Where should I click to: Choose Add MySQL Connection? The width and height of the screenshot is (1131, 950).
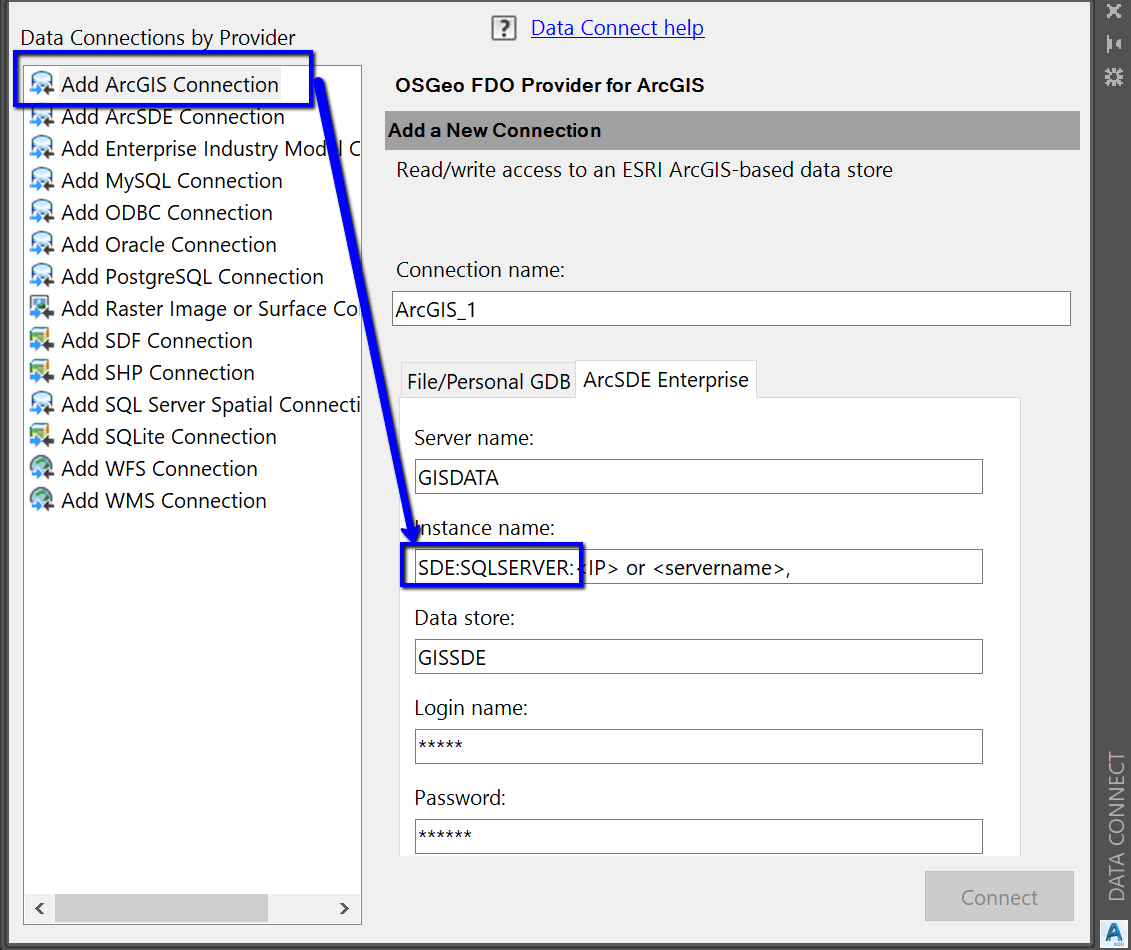(172, 180)
